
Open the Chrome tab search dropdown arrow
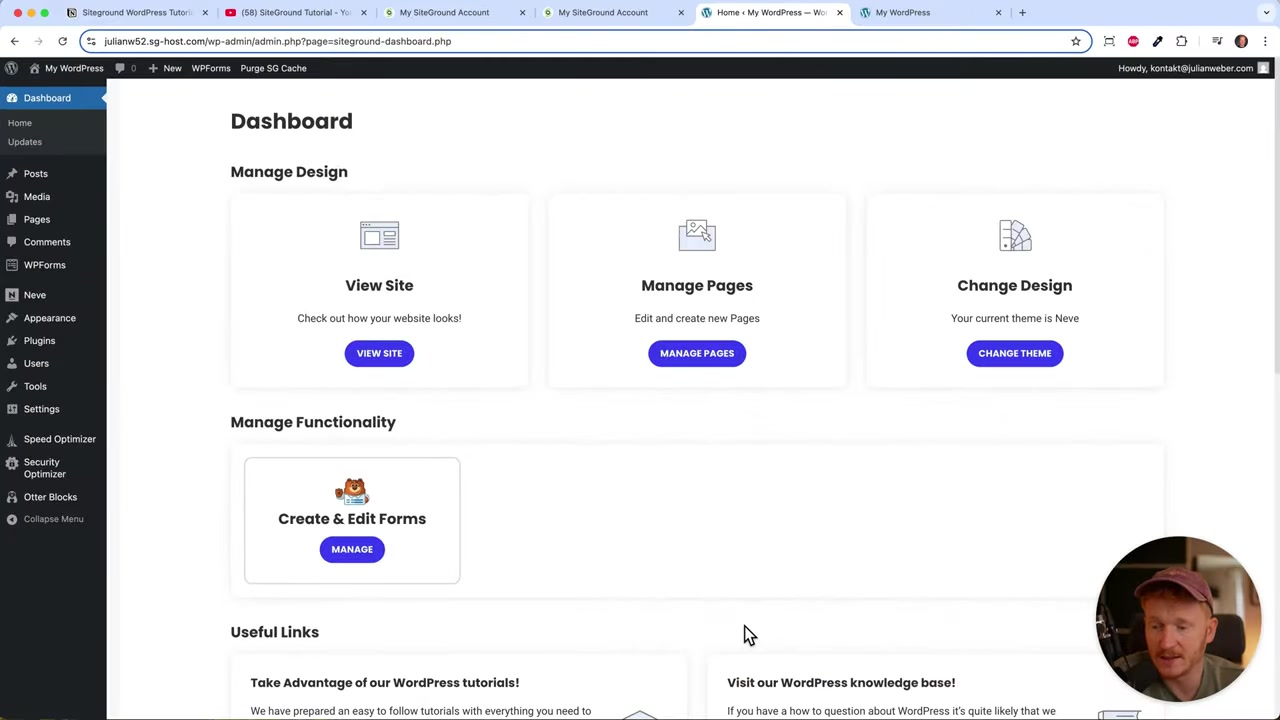(x=1267, y=13)
